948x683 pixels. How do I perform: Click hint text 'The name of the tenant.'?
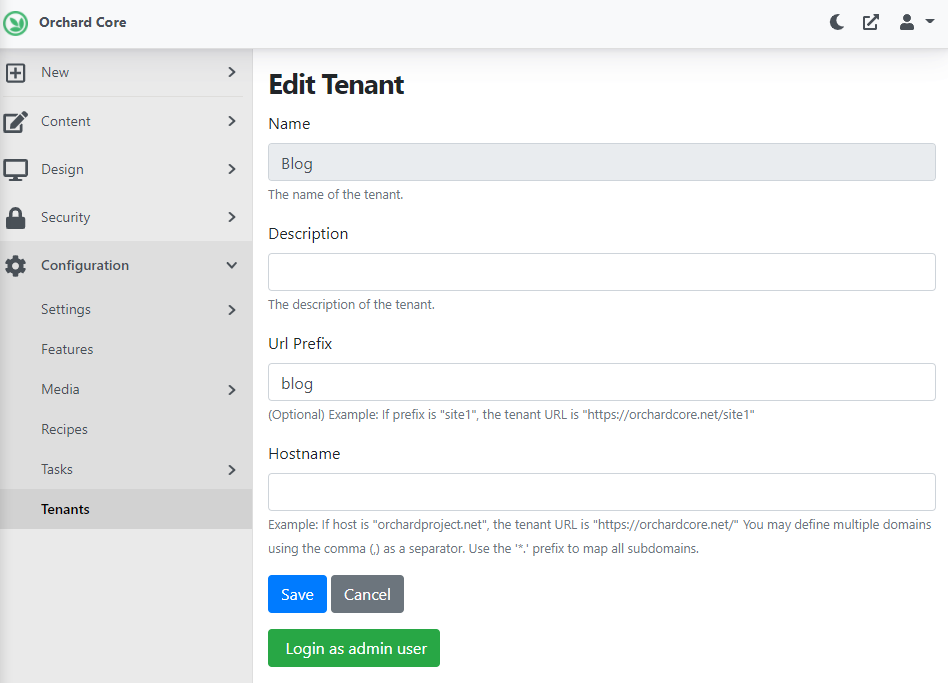336,195
